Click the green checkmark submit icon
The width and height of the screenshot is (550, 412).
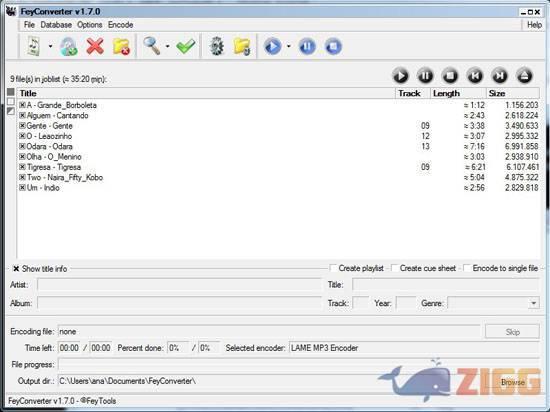coord(186,46)
